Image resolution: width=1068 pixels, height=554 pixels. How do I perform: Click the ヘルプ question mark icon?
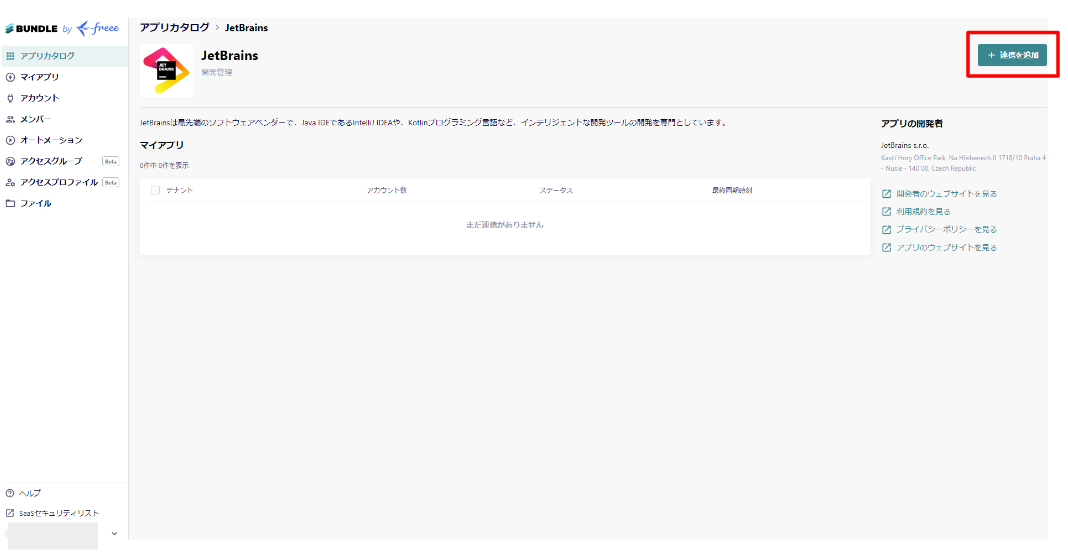pyautogui.click(x=10, y=493)
